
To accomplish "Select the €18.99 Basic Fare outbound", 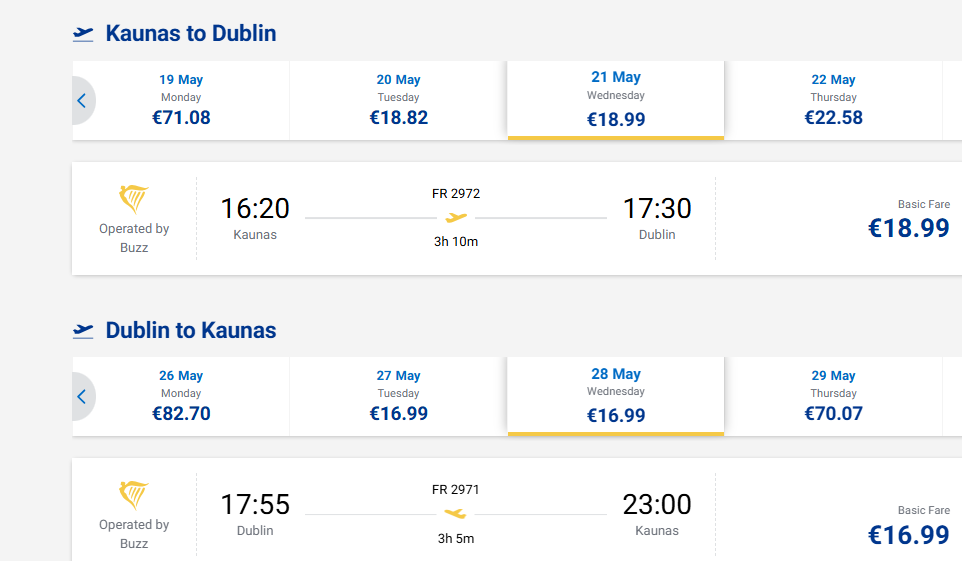I will pyautogui.click(x=909, y=220).
